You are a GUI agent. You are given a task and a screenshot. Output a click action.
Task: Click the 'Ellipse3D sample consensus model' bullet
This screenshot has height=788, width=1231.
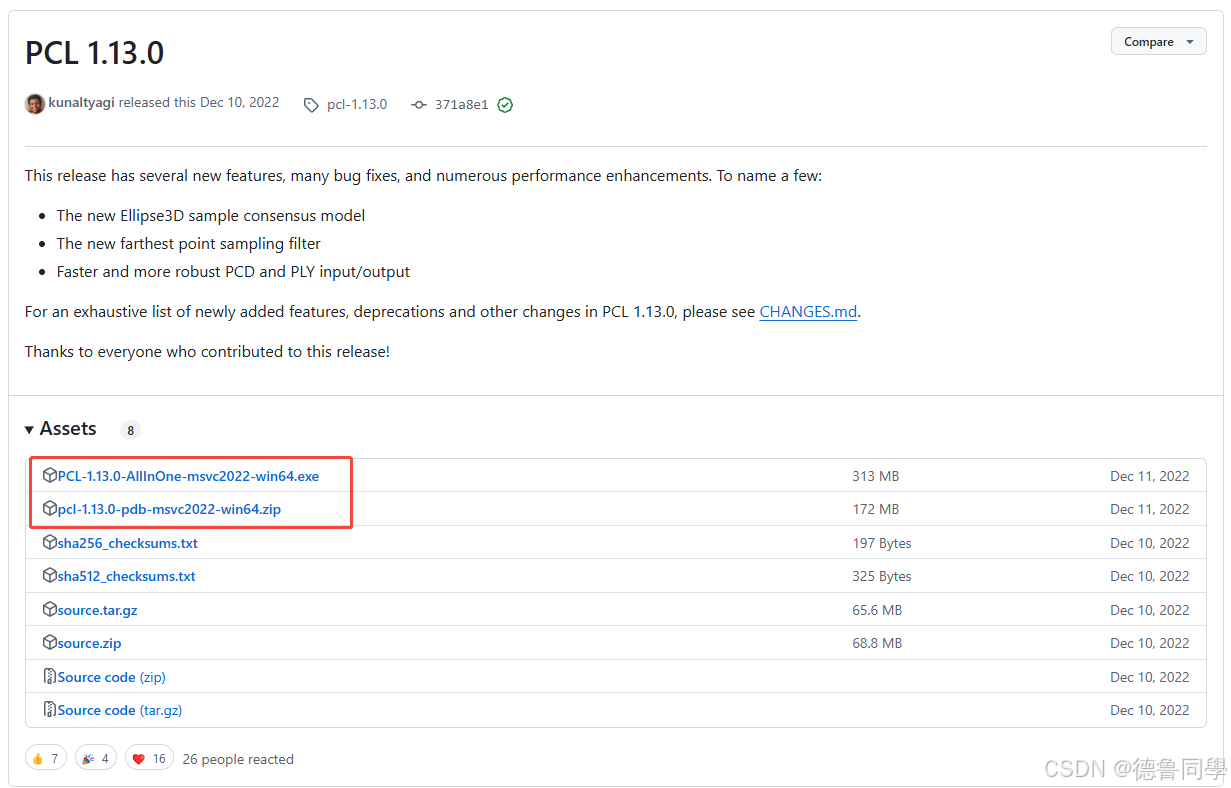click(x=211, y=215)
